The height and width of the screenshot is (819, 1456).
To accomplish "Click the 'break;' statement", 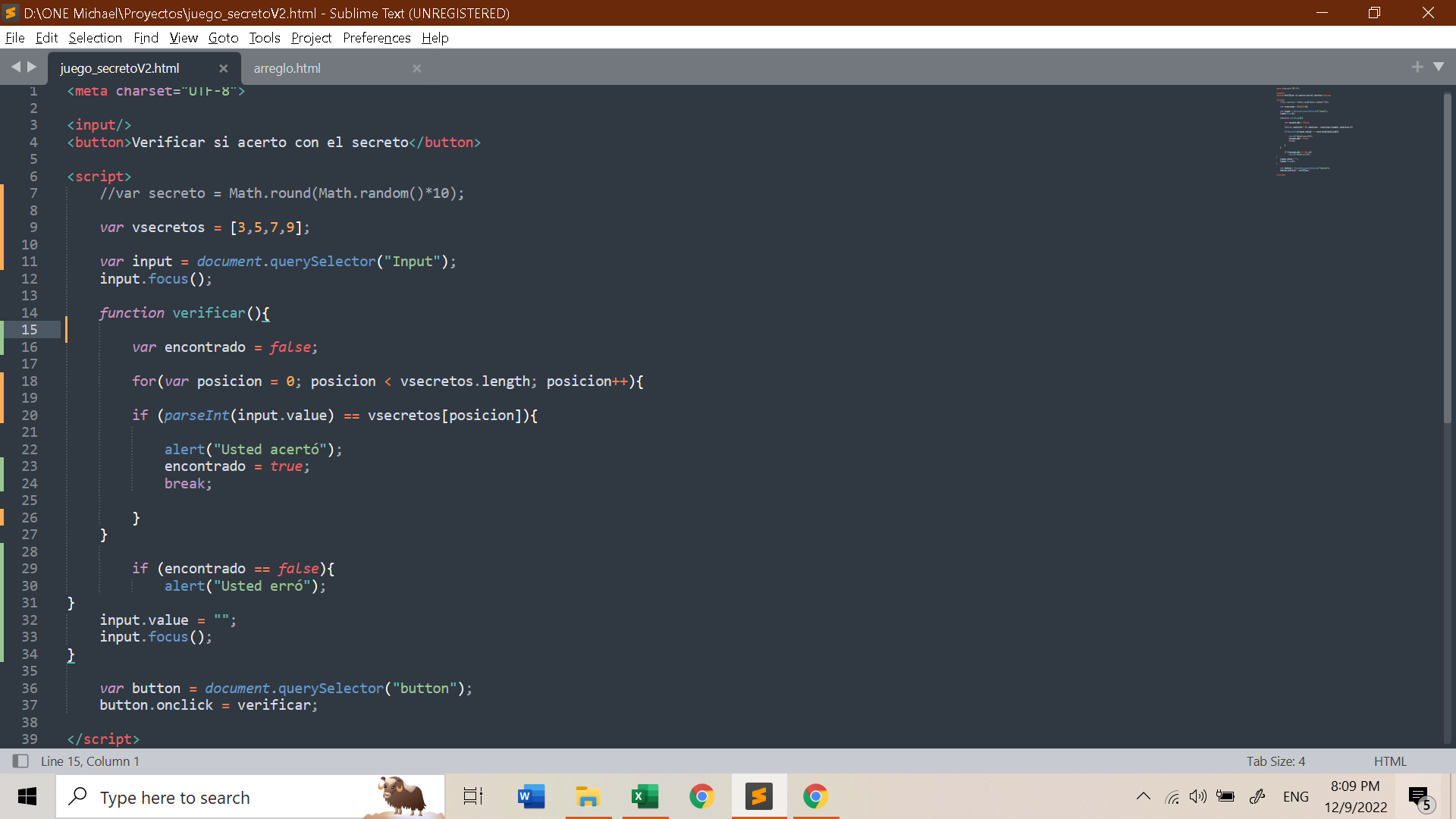I will (x=188, y=483).
